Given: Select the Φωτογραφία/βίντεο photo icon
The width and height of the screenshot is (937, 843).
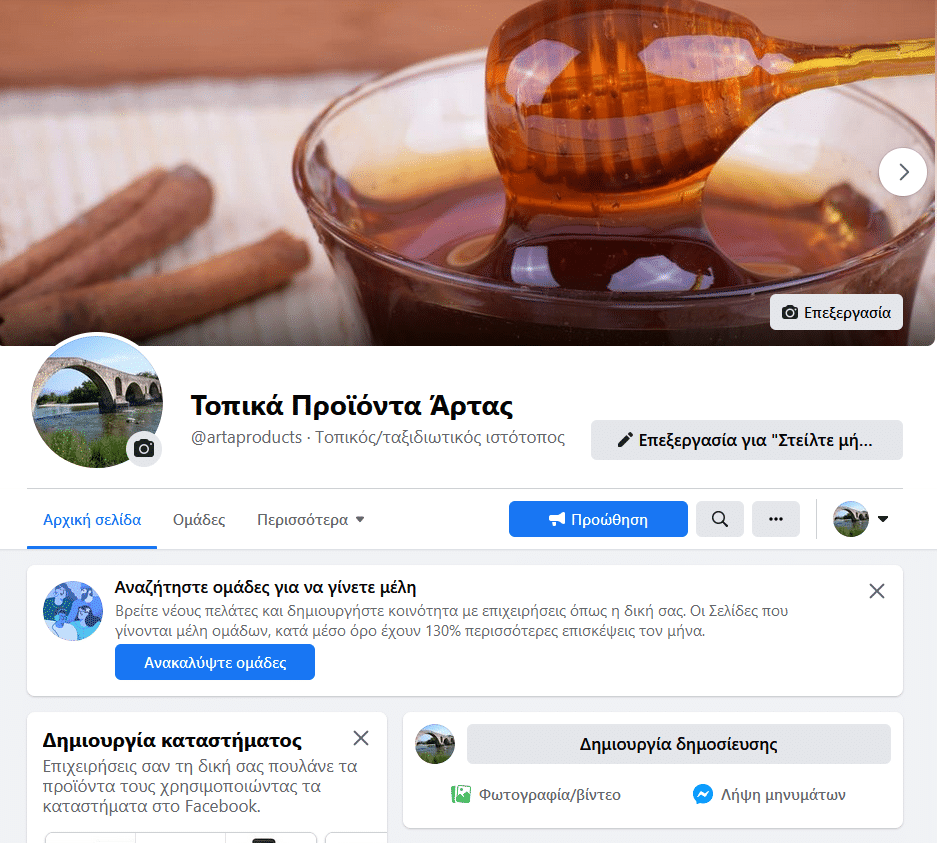Looking at the screenshot, I should (461, 795).
